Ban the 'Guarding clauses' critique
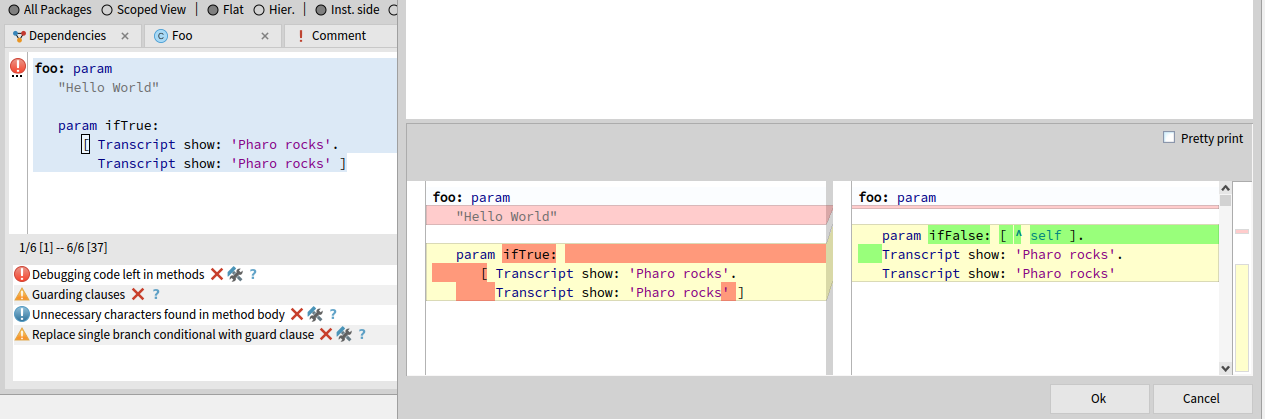 [x=138, y=294]
